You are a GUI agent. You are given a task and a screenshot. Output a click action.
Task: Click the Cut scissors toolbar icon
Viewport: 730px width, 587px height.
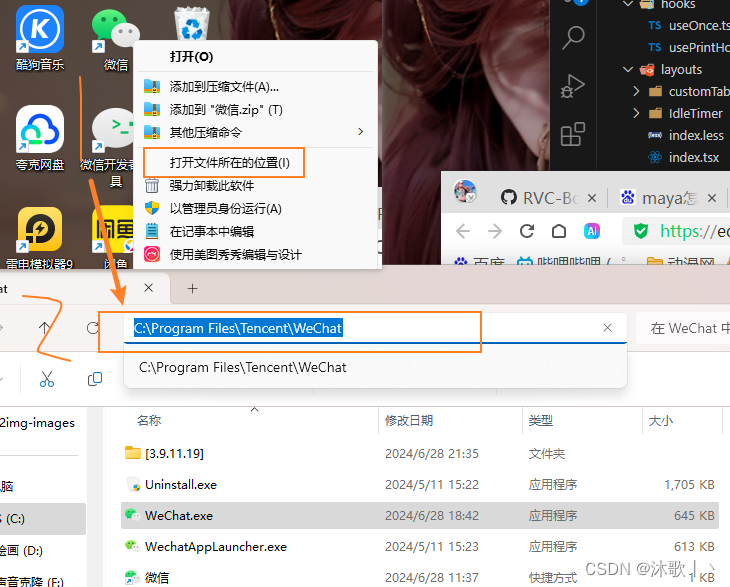click(47, 379)
